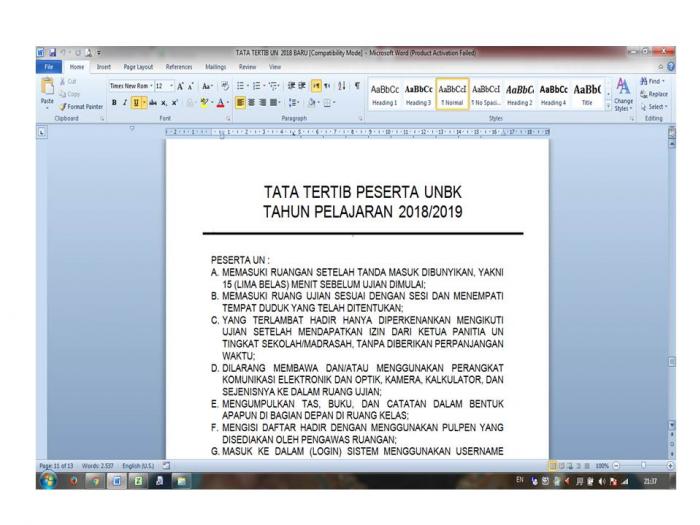Click the Cut command

click(x=68, y=82)
